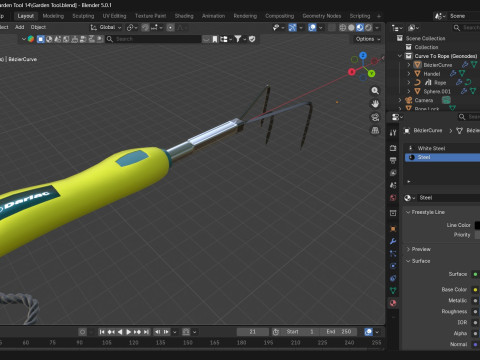
Task: Add a new workspace tab with plus
Action: pos(379,16)
